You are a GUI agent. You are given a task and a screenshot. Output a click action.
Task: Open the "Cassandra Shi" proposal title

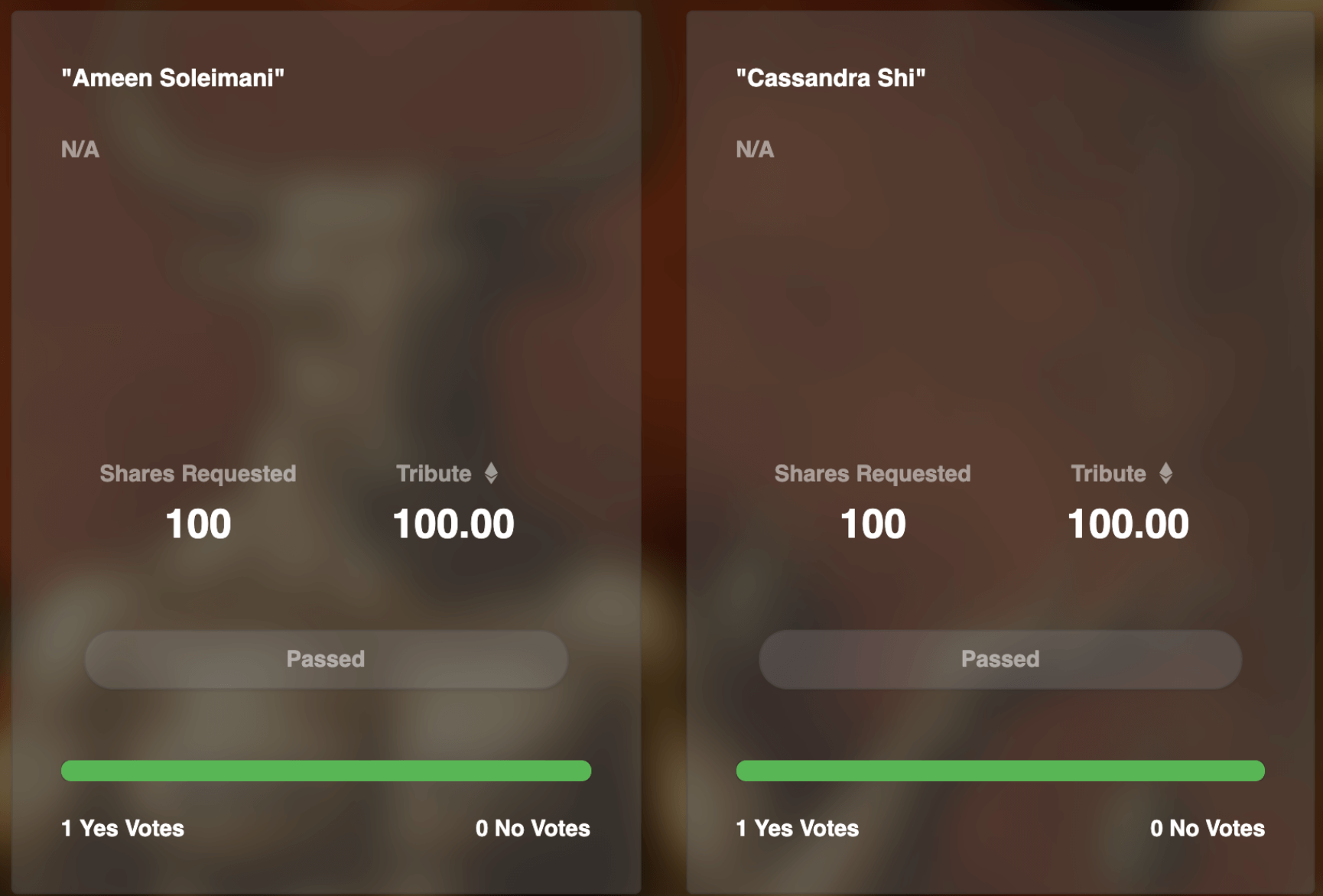(x=831, y=78)
